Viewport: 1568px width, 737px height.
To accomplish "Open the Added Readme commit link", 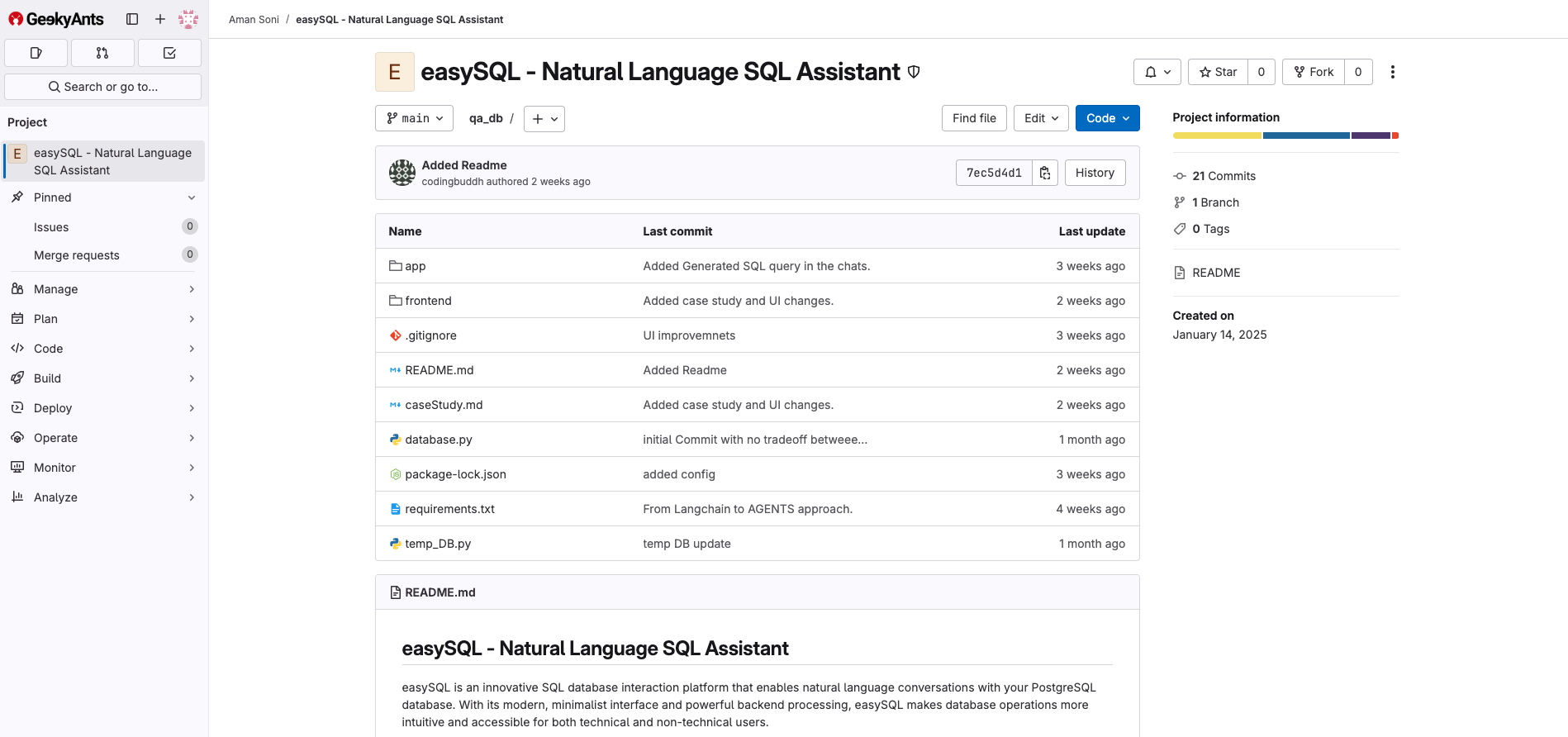I will [464, 165].
